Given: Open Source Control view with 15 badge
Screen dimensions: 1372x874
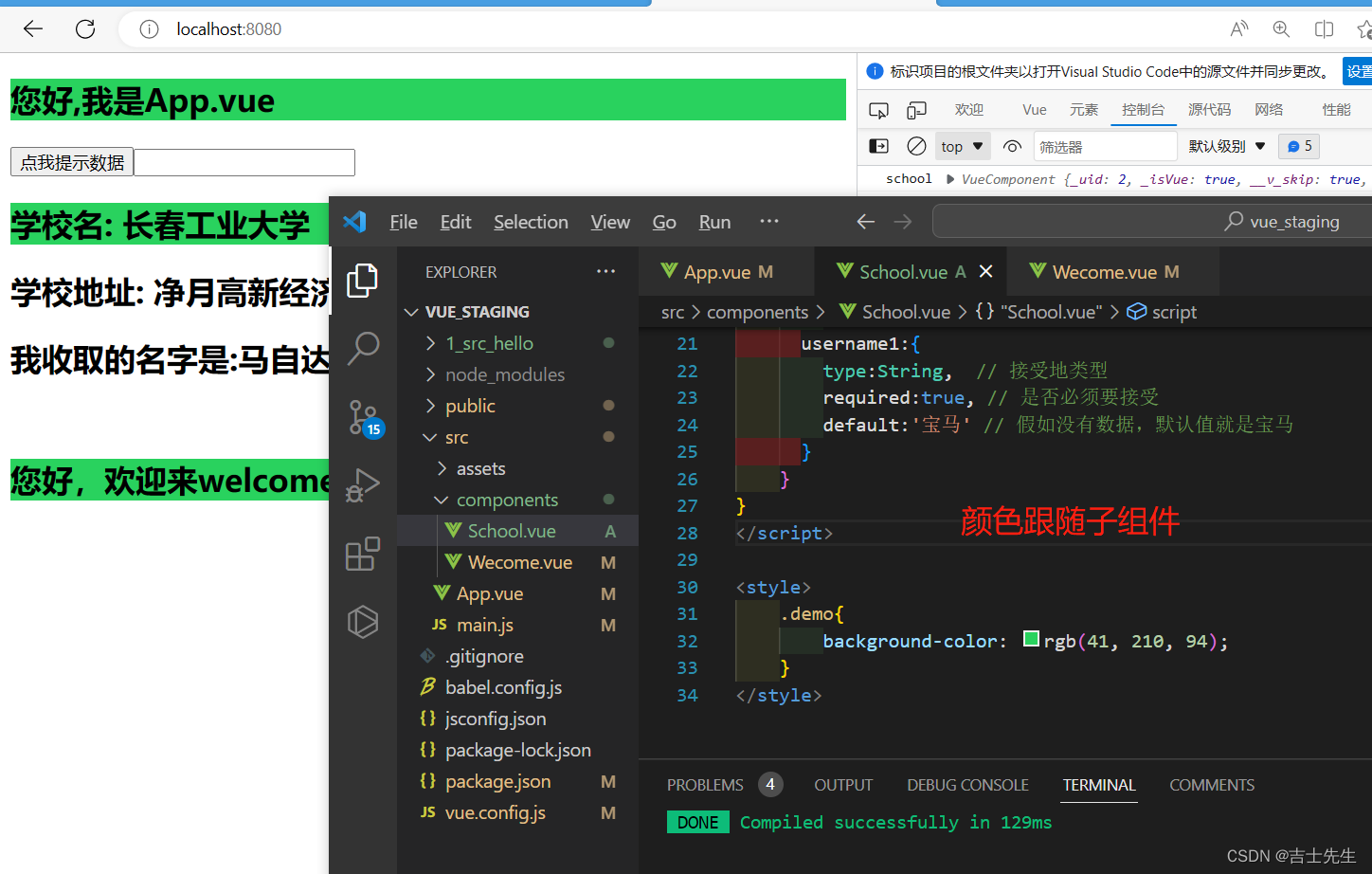Looking at the screenshot, I should (x=365, y=418).
